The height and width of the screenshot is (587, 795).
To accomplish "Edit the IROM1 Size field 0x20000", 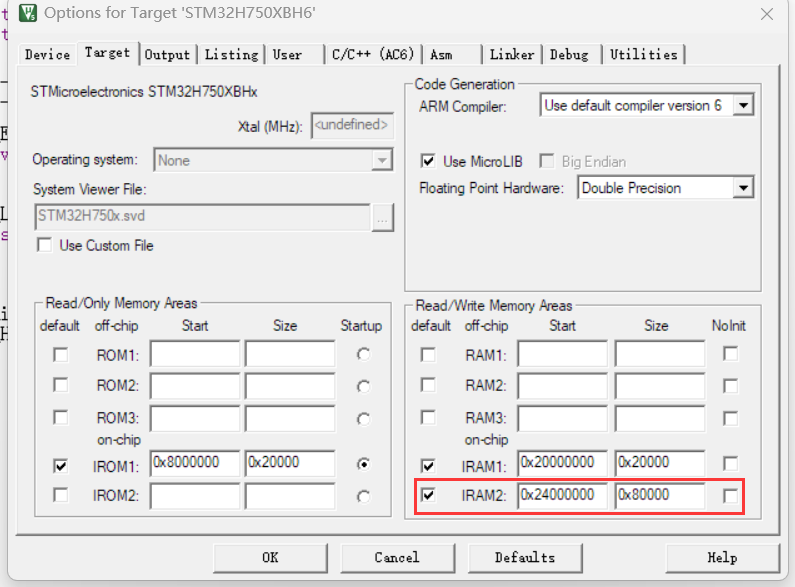I will pyautogui.click(x=290, y=463).
